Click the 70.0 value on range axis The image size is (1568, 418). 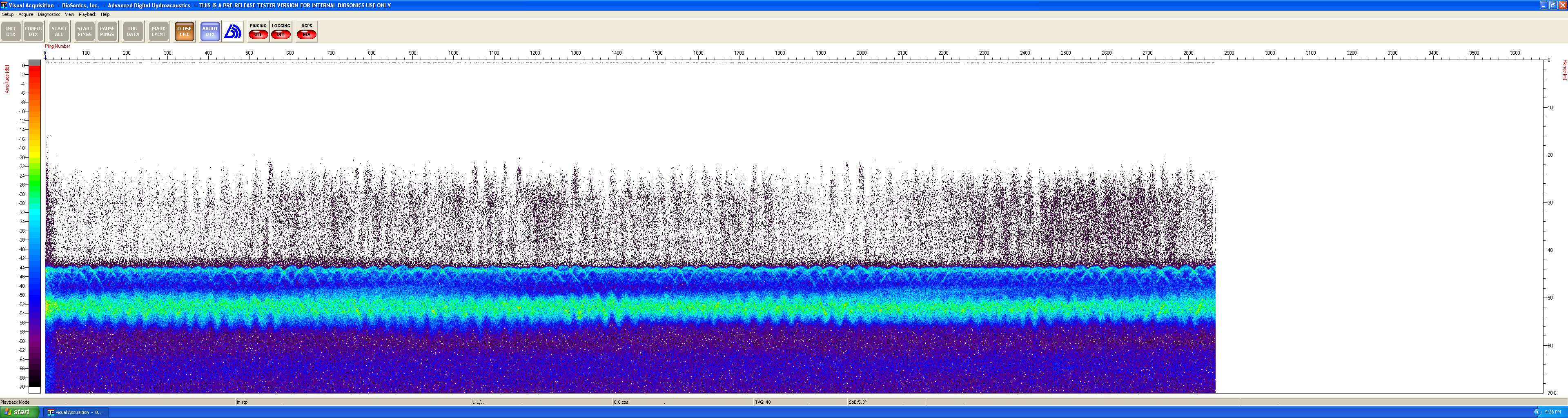(x=1552, y=393)
